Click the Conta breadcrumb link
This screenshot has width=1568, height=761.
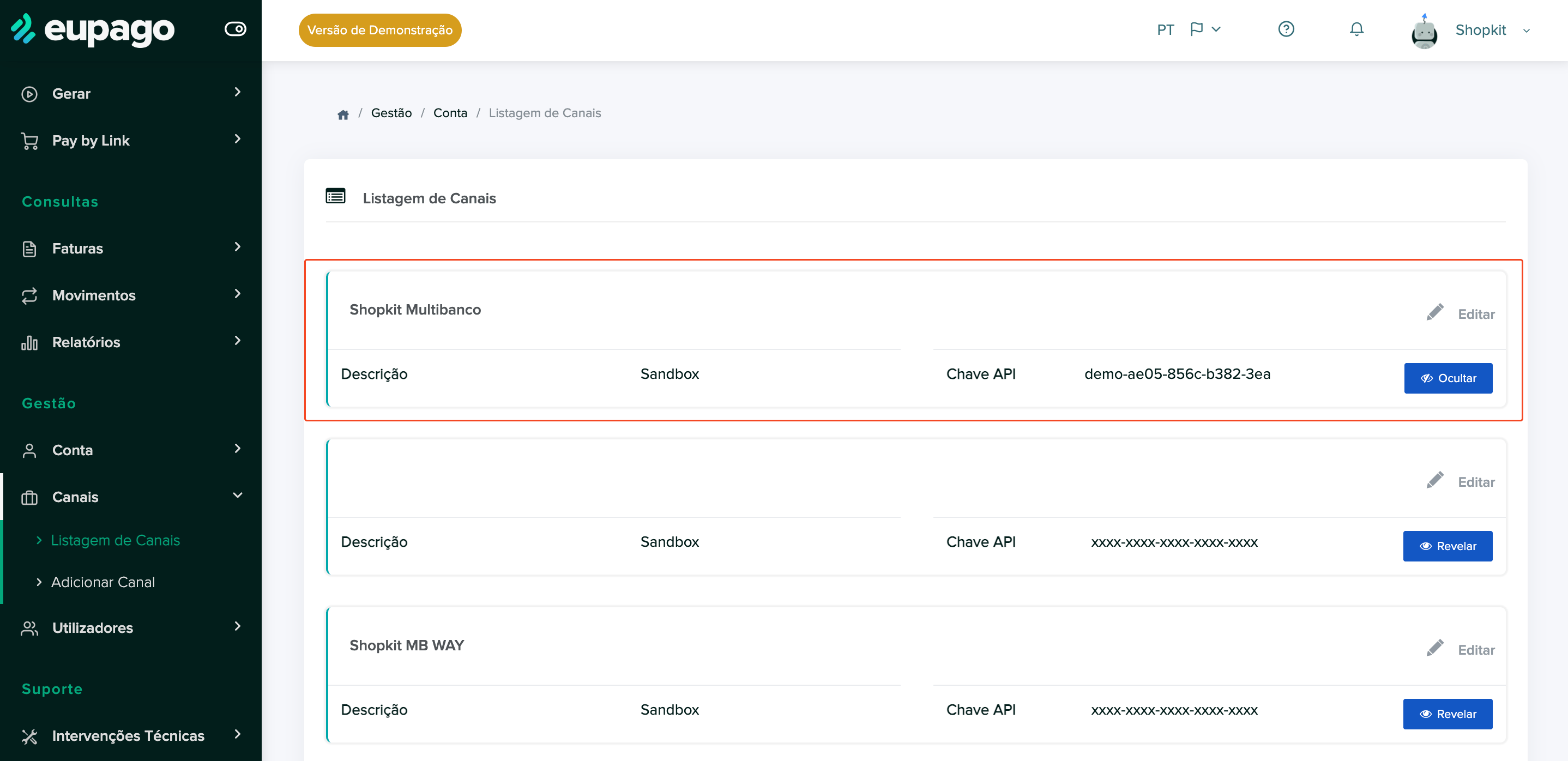pos(450,113)
